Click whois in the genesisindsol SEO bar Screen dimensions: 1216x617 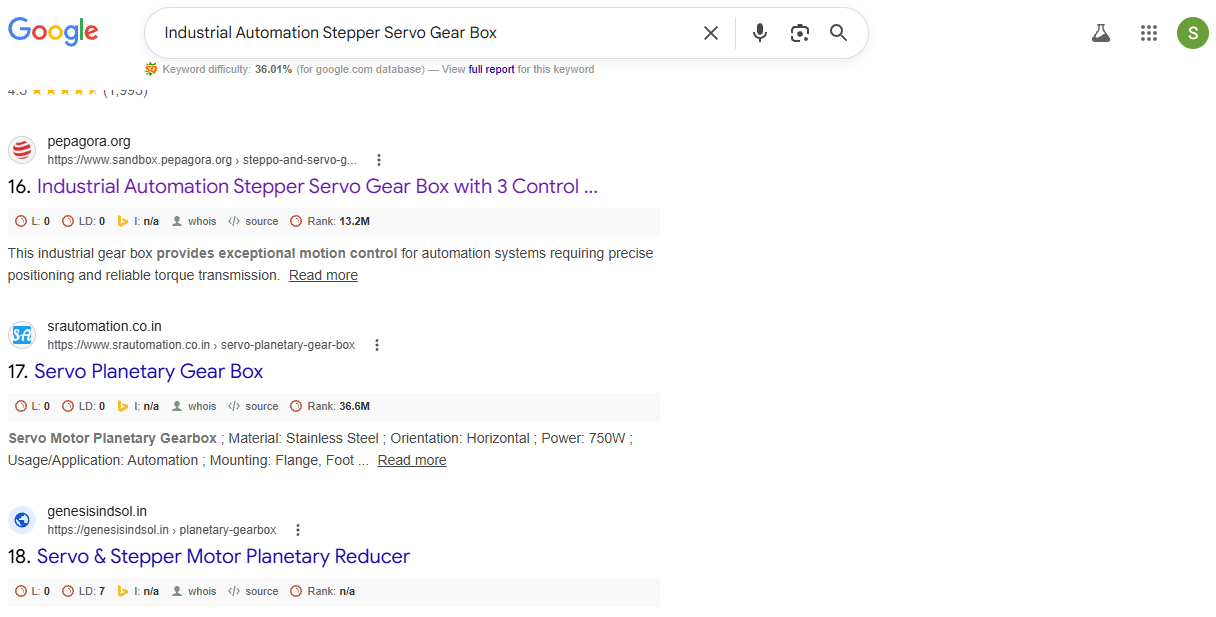click(x=194, y=591)
